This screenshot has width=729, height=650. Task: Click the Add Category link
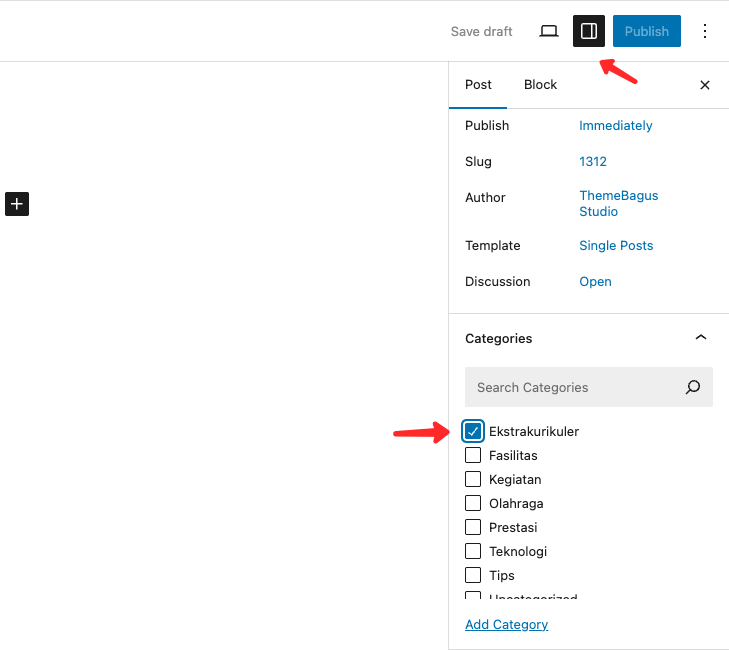[506, 624]
